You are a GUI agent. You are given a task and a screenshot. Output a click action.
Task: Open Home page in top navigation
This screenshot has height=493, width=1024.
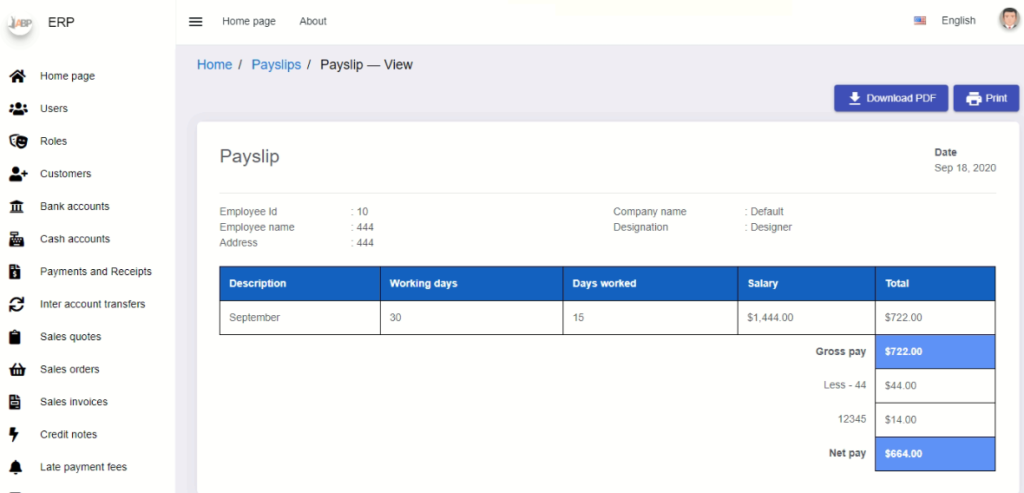click(x=249, y=22)
